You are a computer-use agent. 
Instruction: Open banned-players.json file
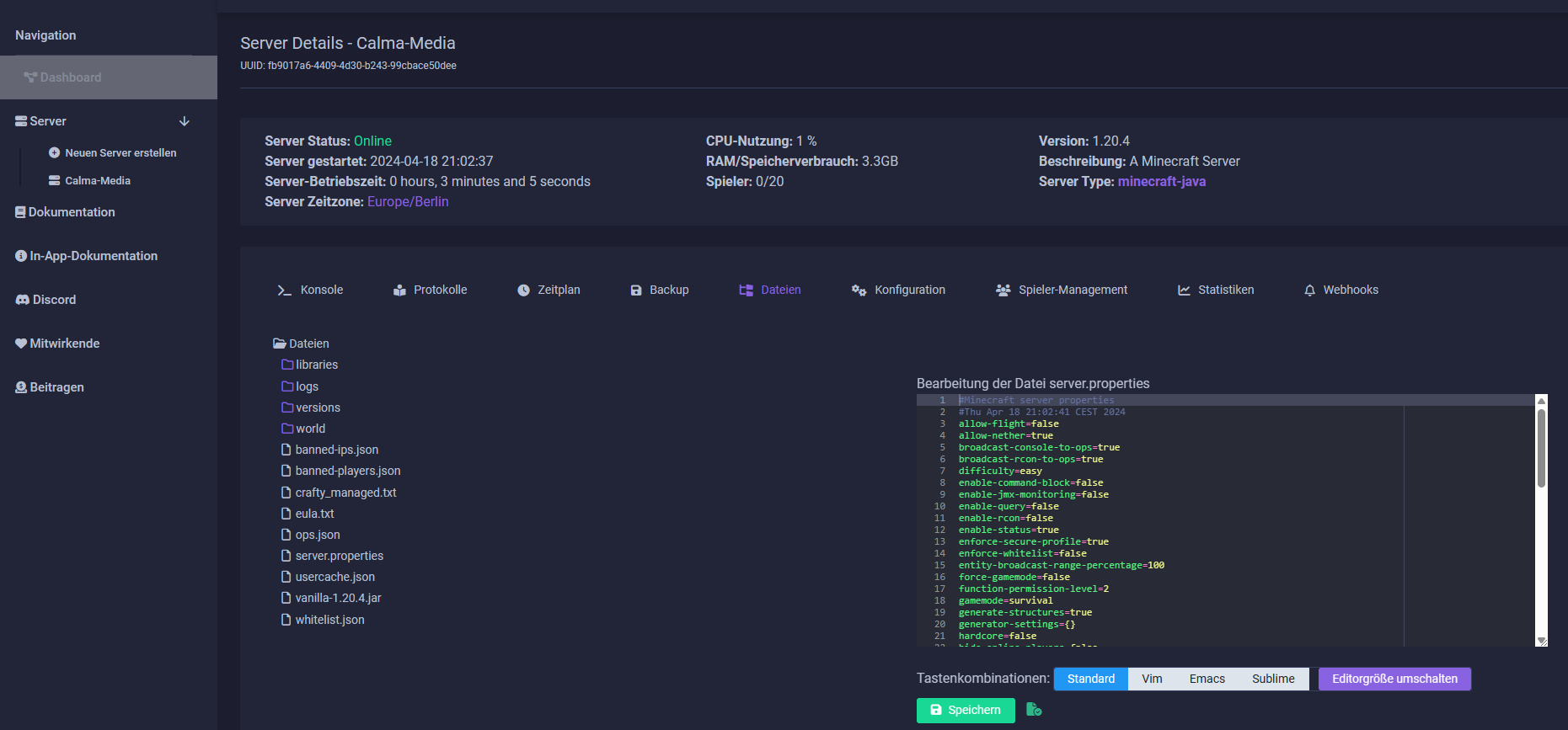pos(340,471)
